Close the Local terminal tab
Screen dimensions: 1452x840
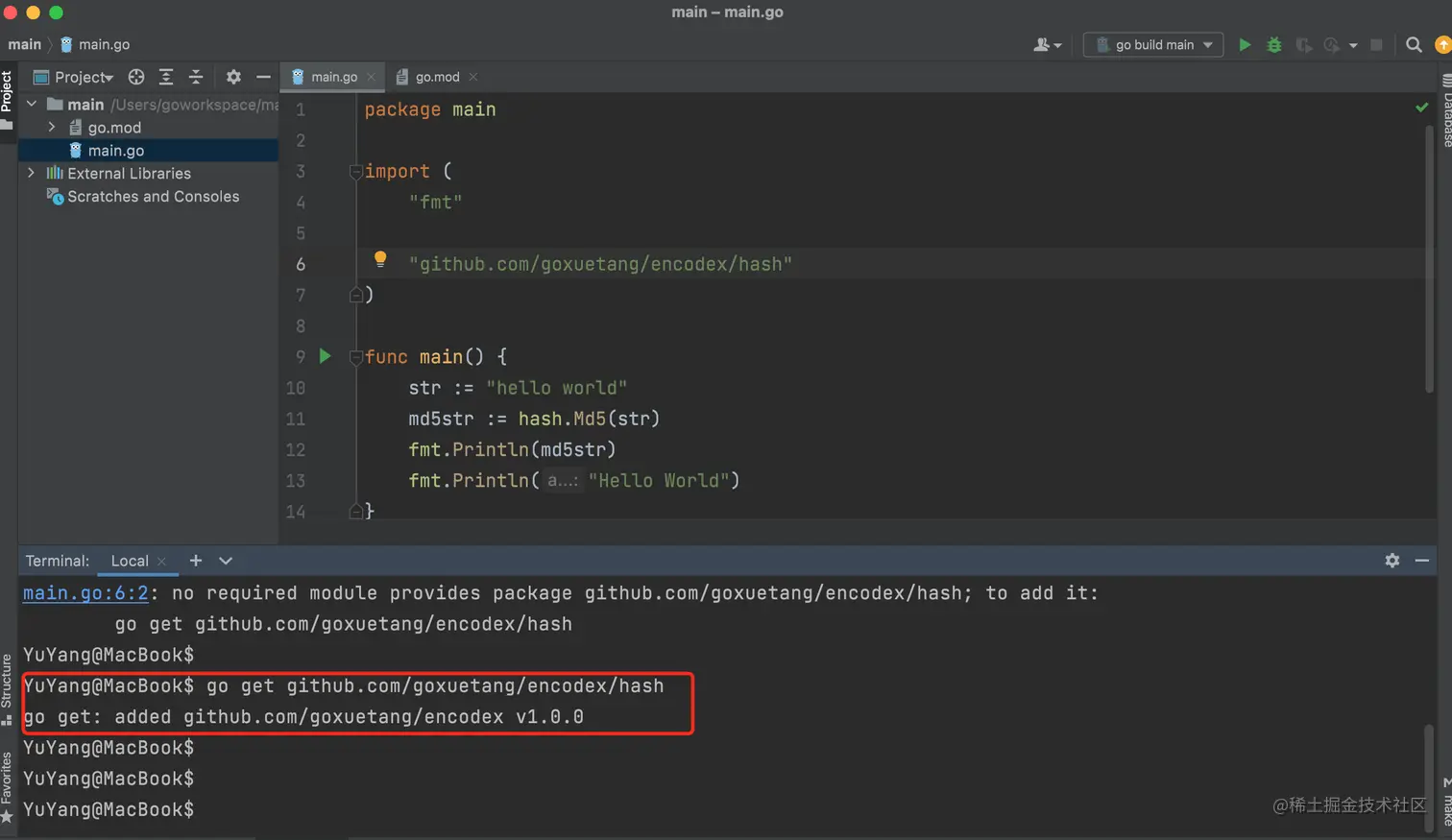pyautogui.click(x=161, y=562)
